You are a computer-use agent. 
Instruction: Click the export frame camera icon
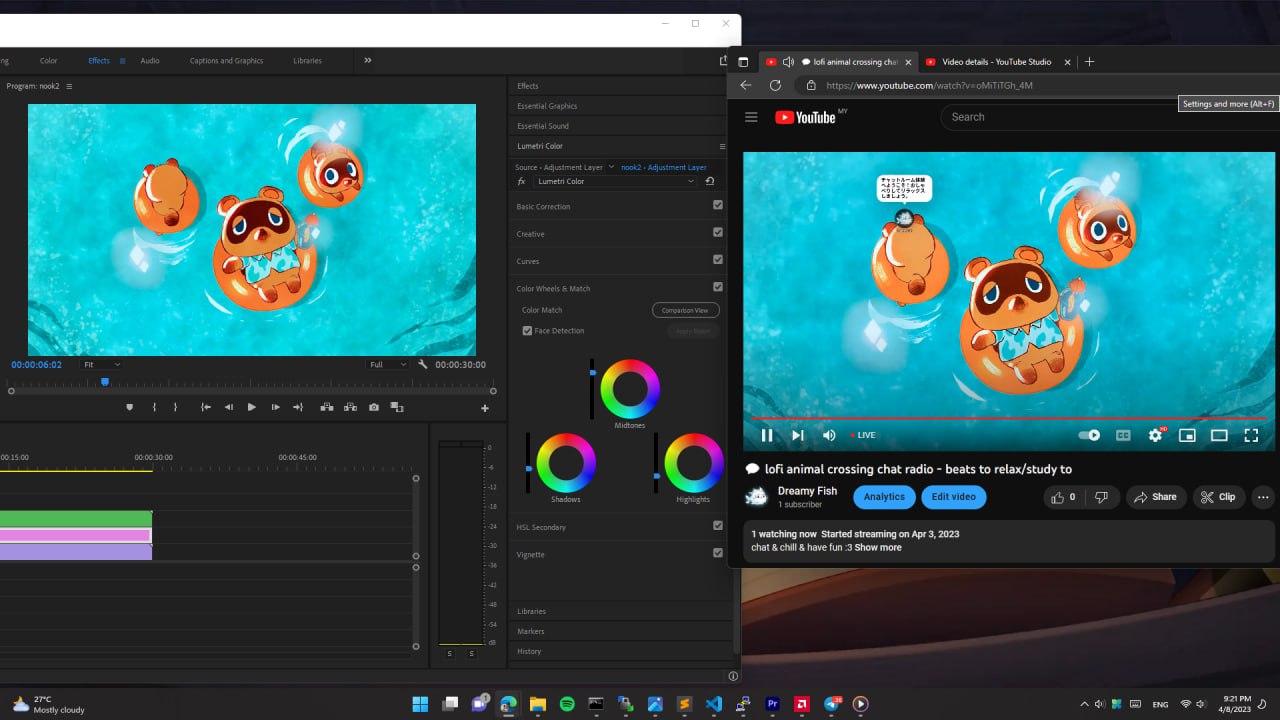[x=373, y=407]
